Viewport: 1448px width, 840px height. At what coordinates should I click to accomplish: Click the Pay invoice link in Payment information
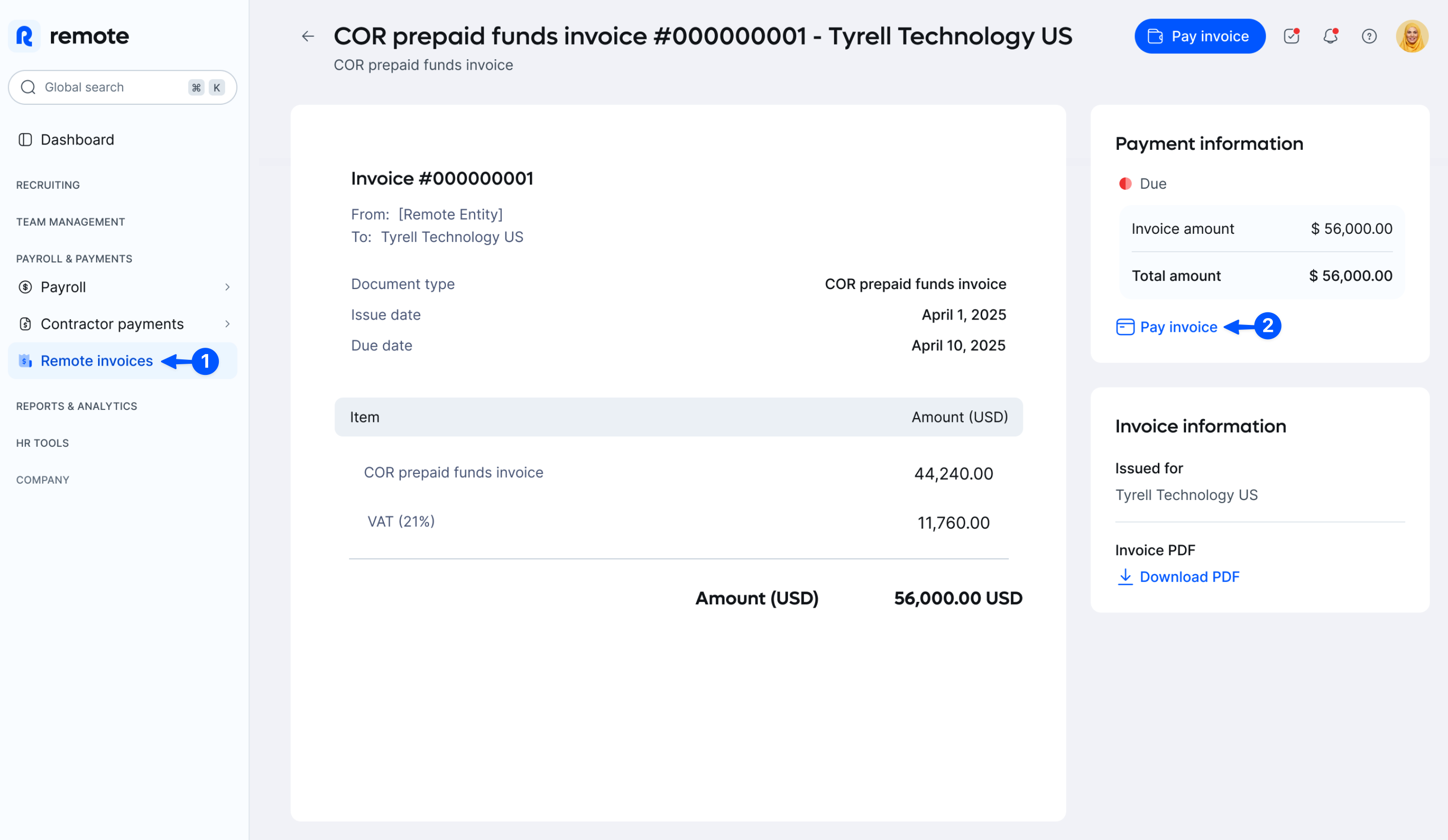coord(1178,327)
